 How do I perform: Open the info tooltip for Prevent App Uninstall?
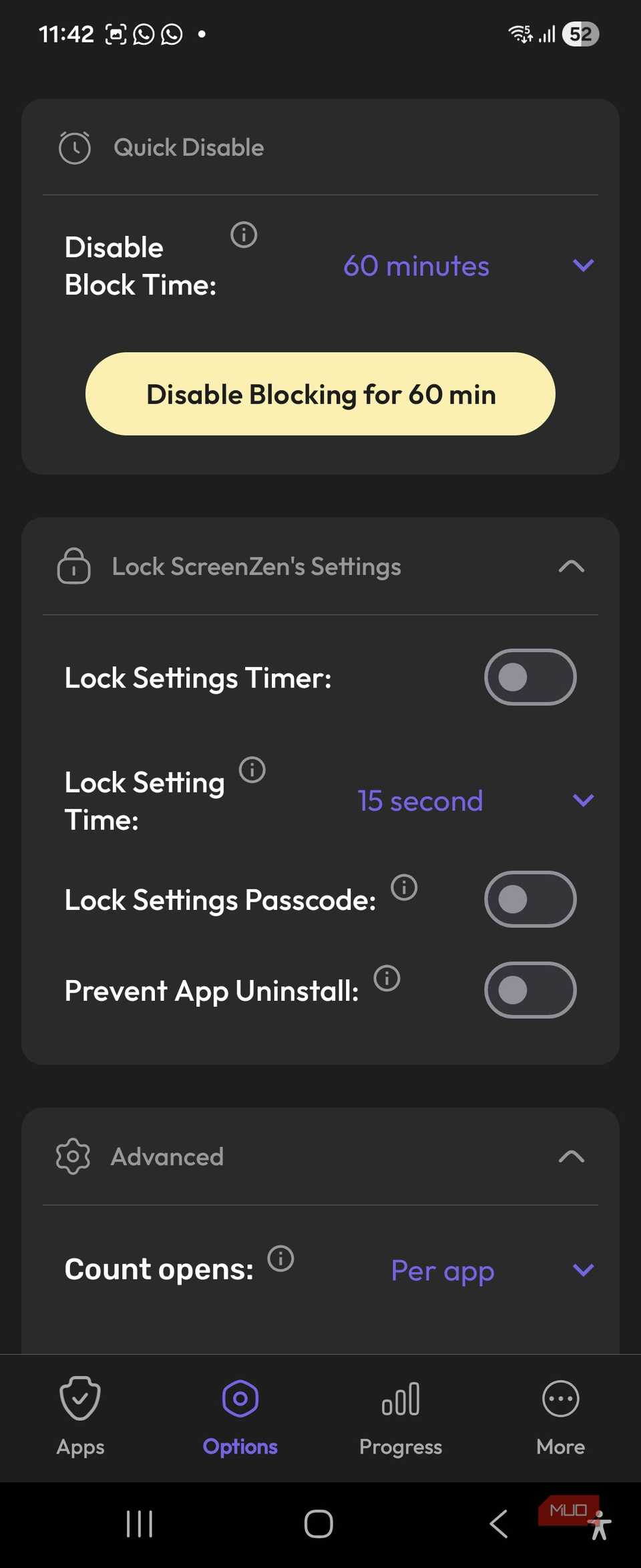(387, 979)
